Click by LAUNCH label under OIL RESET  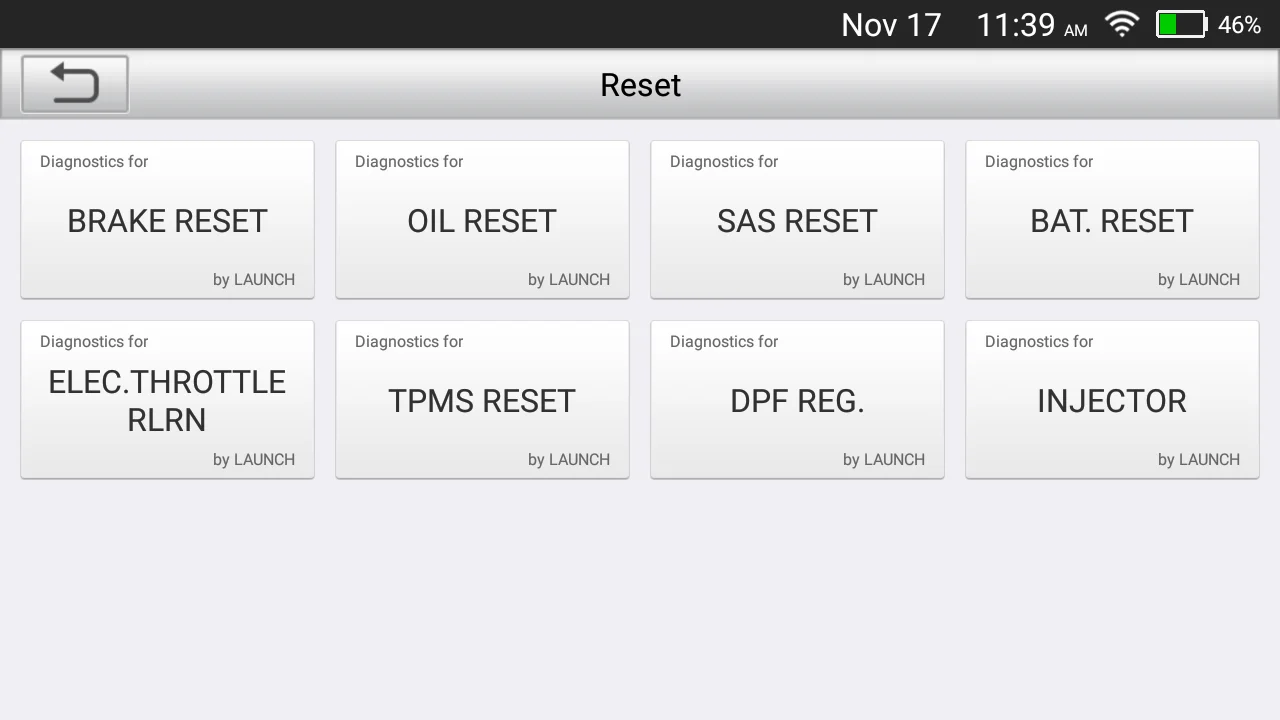click(x=569, y=280)
